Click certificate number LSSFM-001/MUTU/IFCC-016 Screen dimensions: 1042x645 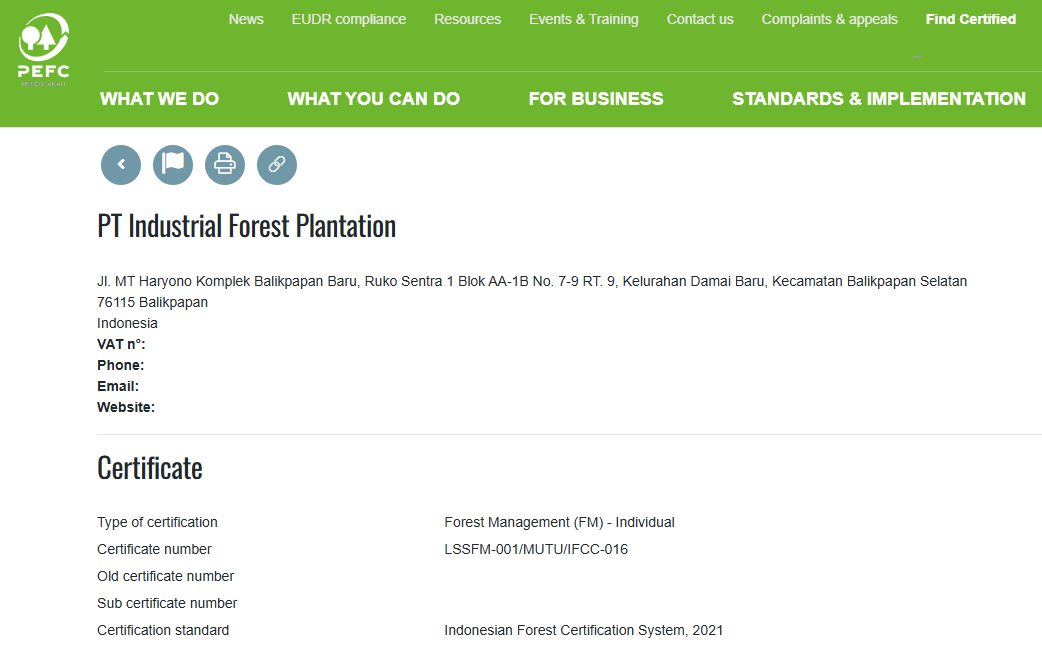pos(536,549)
